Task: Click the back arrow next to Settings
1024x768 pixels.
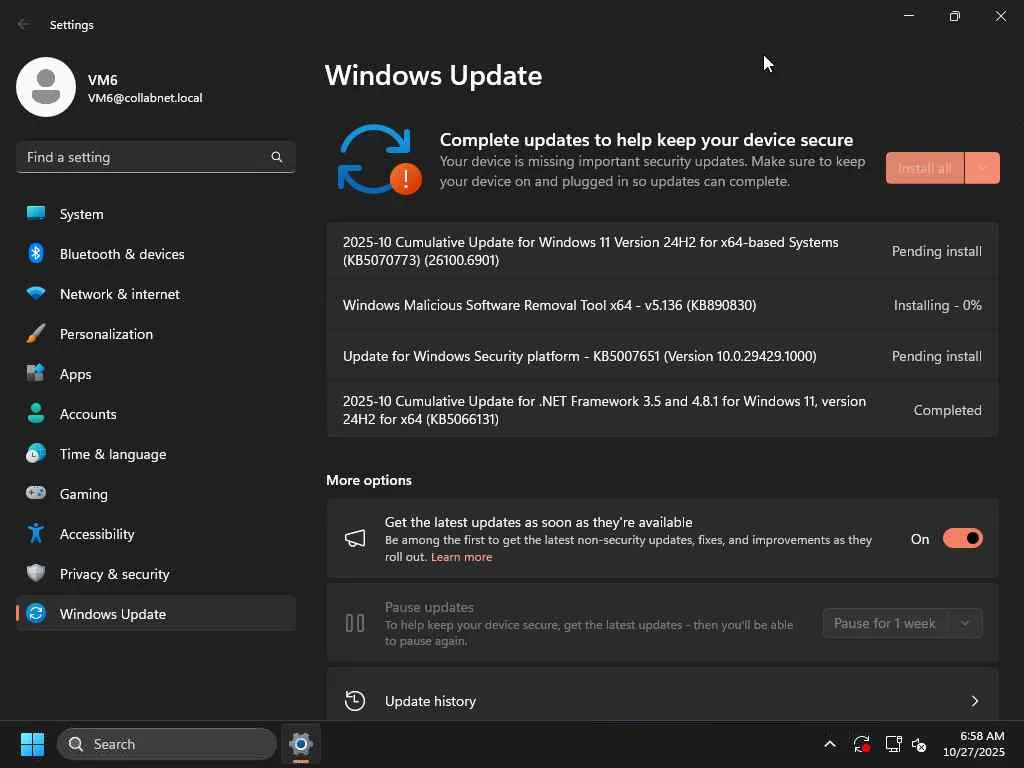Action: click(24, 24)
